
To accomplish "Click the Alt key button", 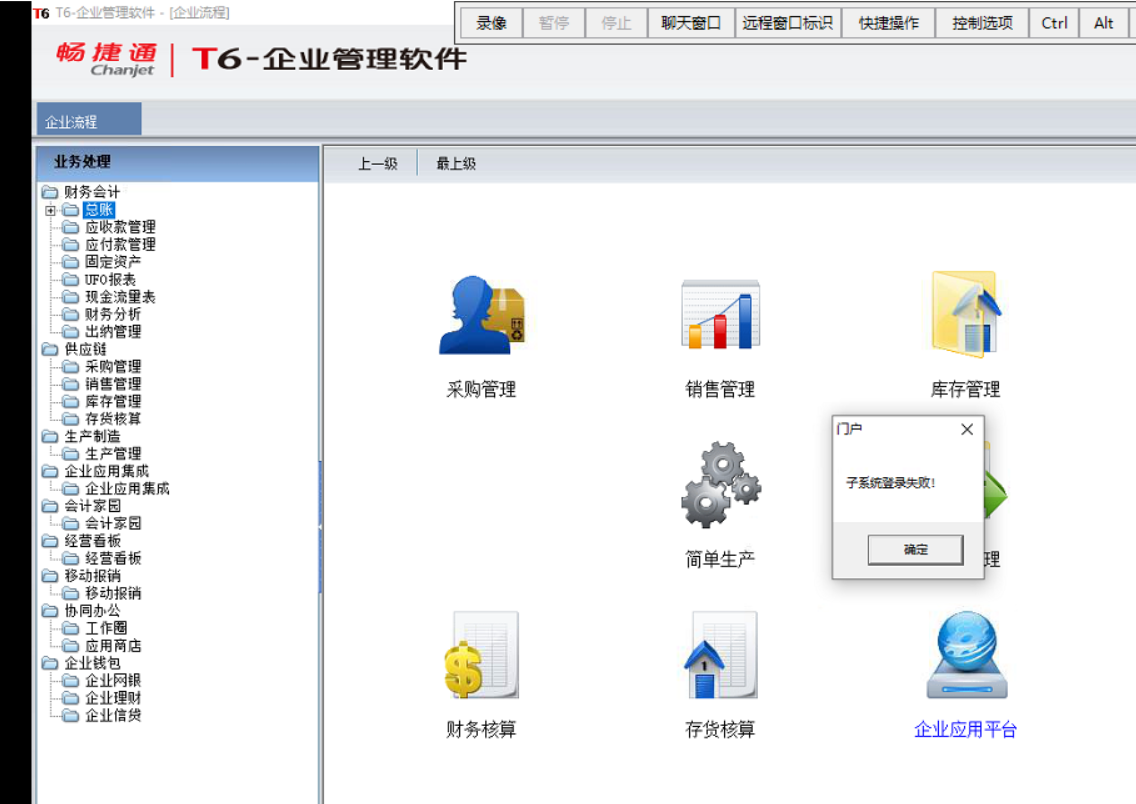I will tap(1103, 23).
